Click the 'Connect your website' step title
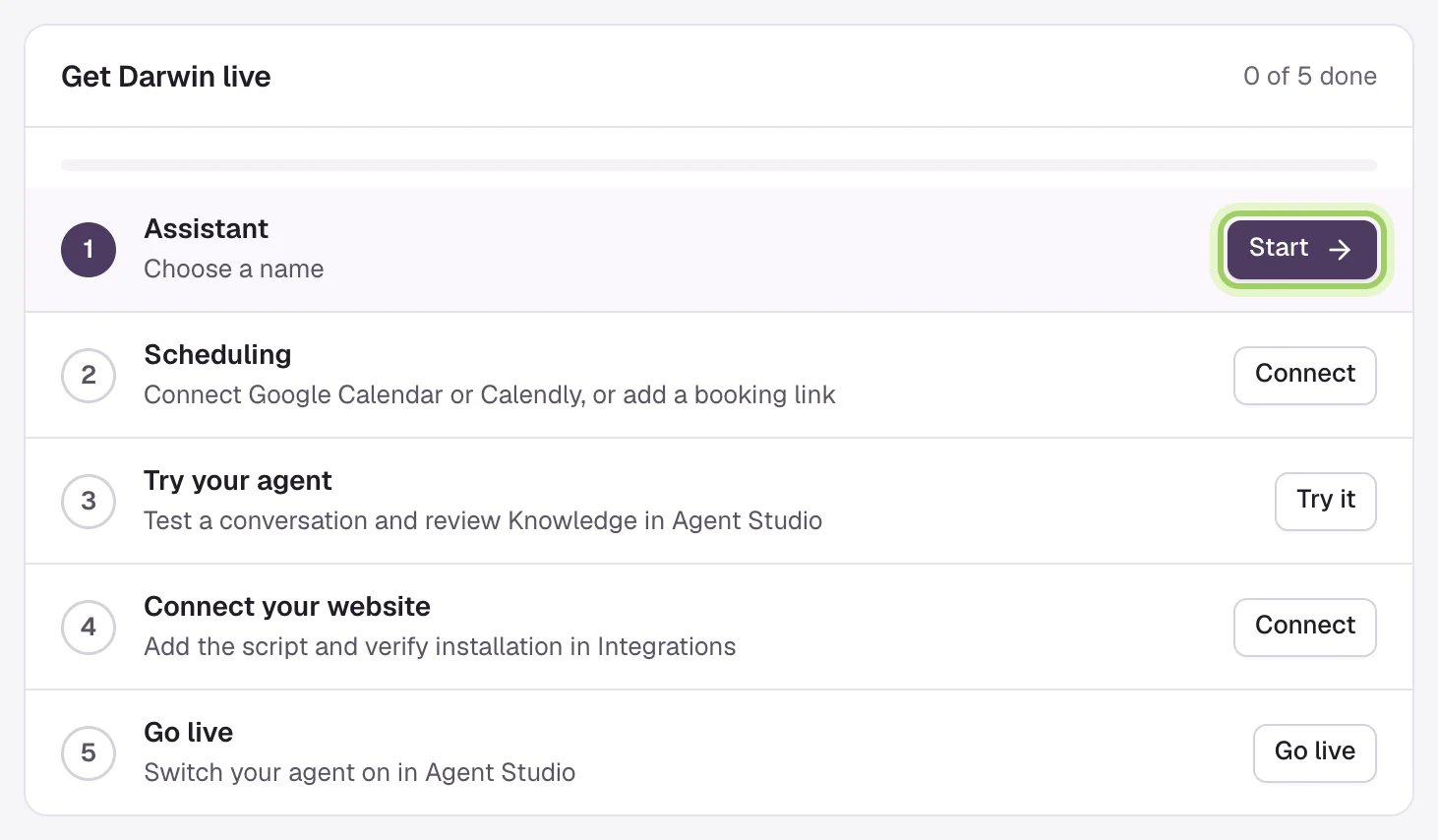Viewport: 1438px width, 840px height. click(x=287, y=607)
